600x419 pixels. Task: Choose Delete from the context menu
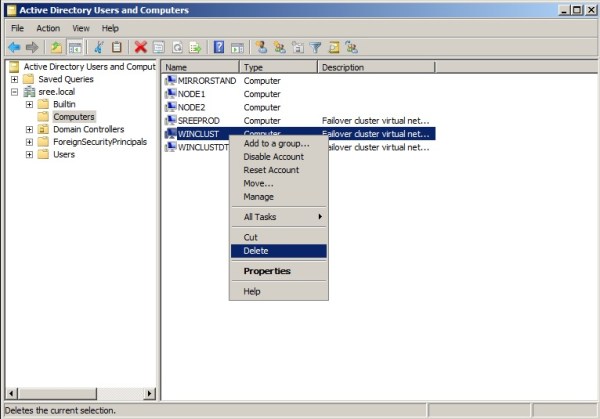click(256, 251)
